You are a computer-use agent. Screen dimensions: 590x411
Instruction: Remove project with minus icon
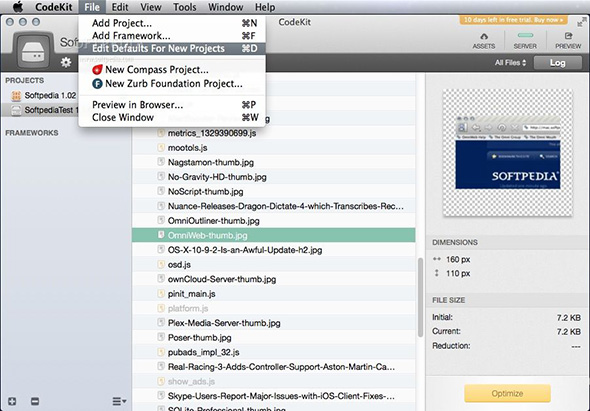(35, 401)
